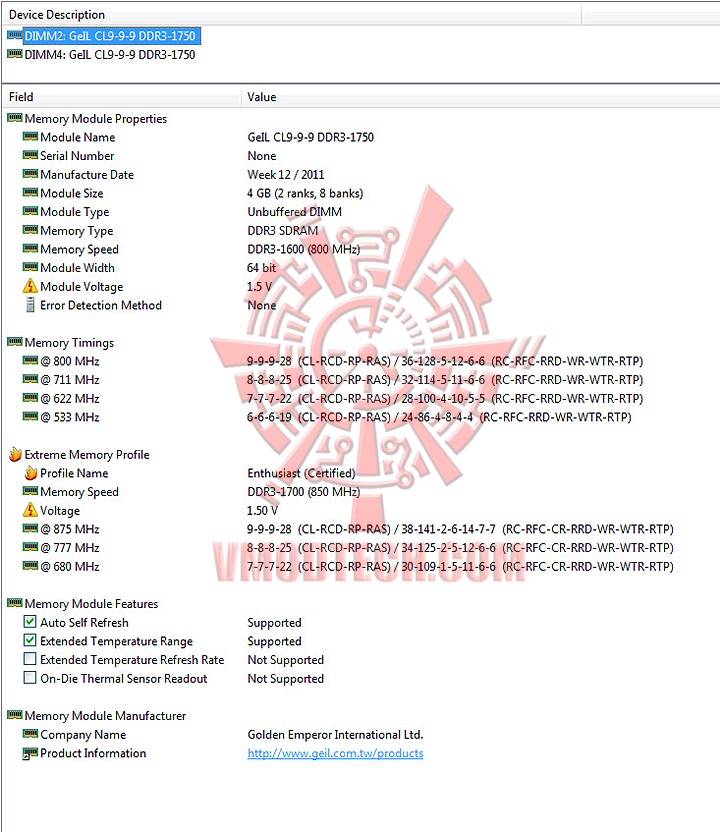
Task: Click the Device Description column header
Action: tap(292, 15)
